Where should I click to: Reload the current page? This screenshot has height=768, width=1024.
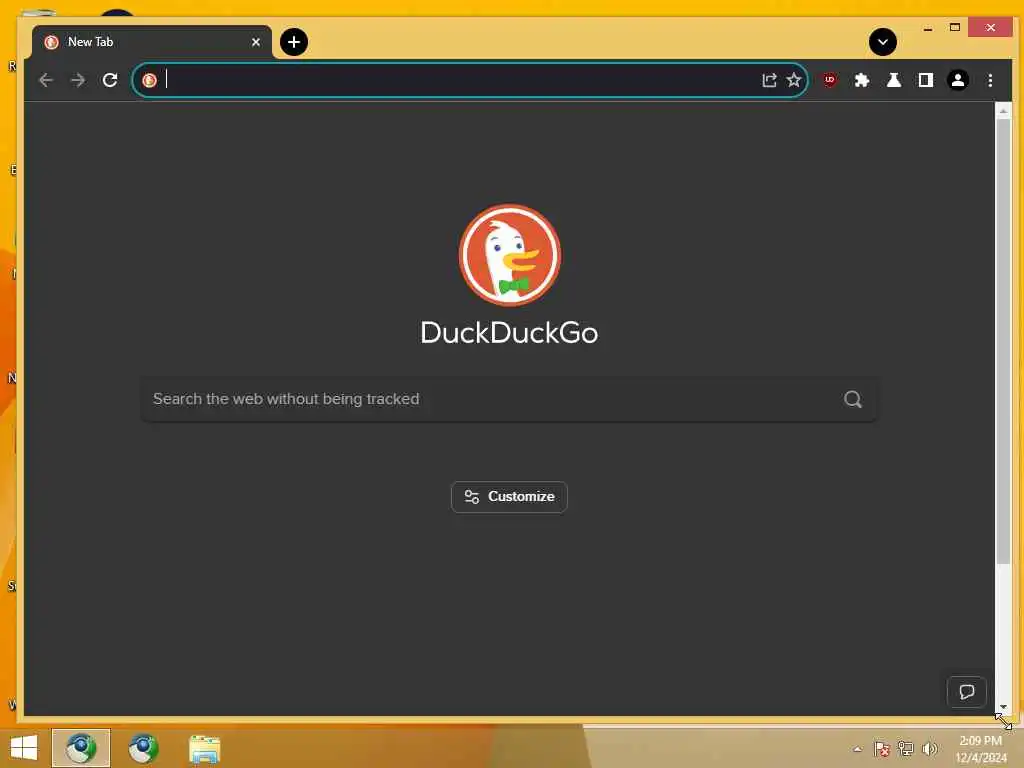coord(110,80)
